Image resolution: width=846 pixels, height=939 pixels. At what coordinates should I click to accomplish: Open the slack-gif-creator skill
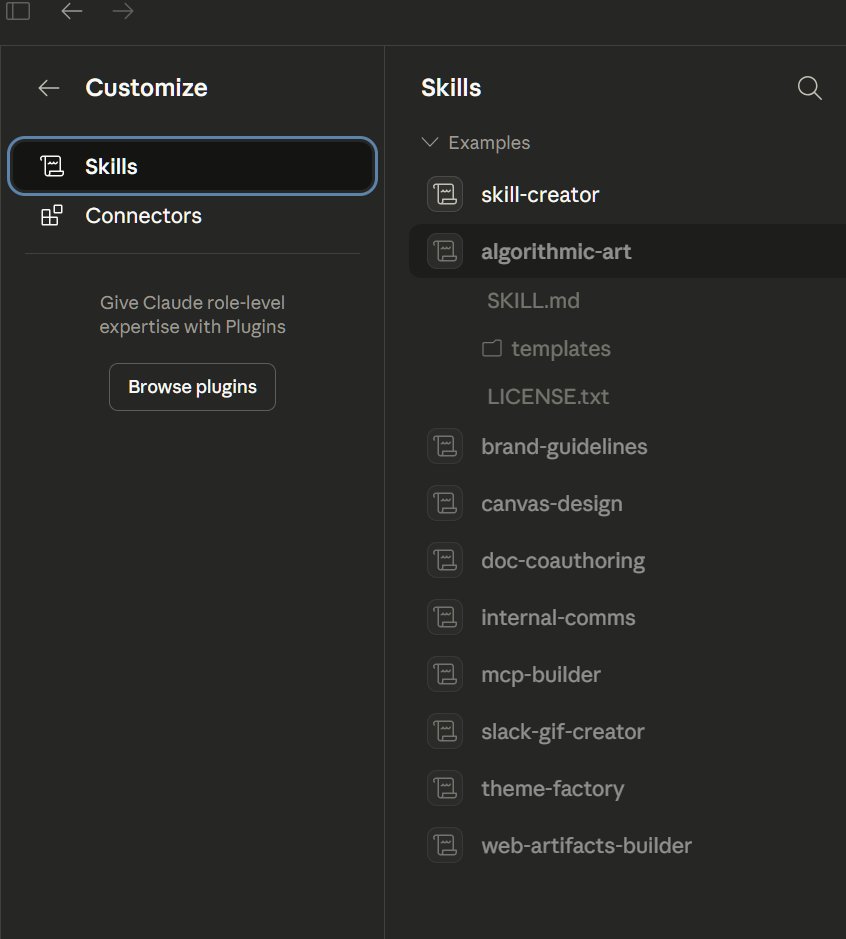(x=562, y=731)
